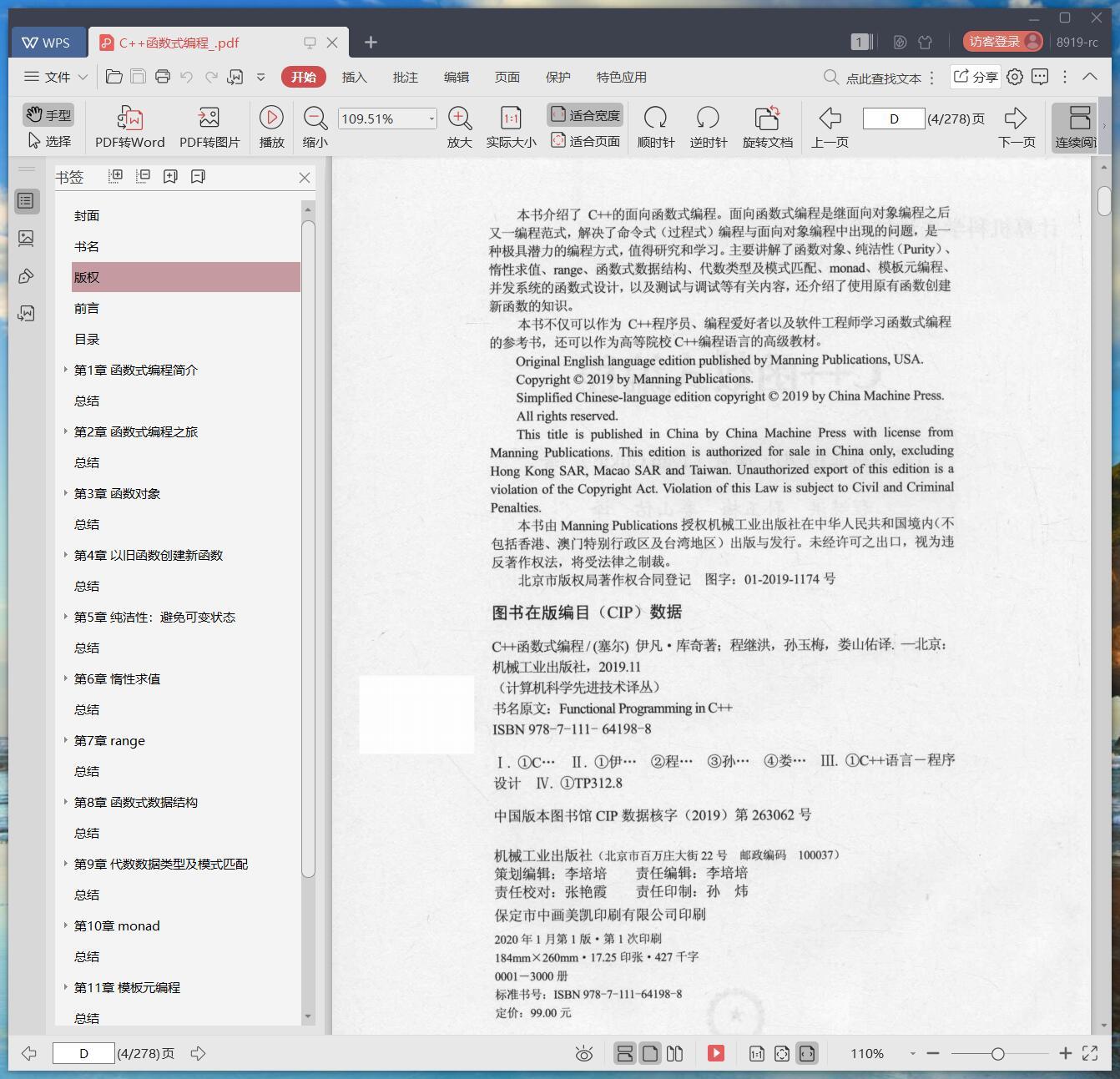This screenshot has width=1120, height=1079.
Task: Click the status bar zoom slider handle
Action: (x=997, y=1054)
